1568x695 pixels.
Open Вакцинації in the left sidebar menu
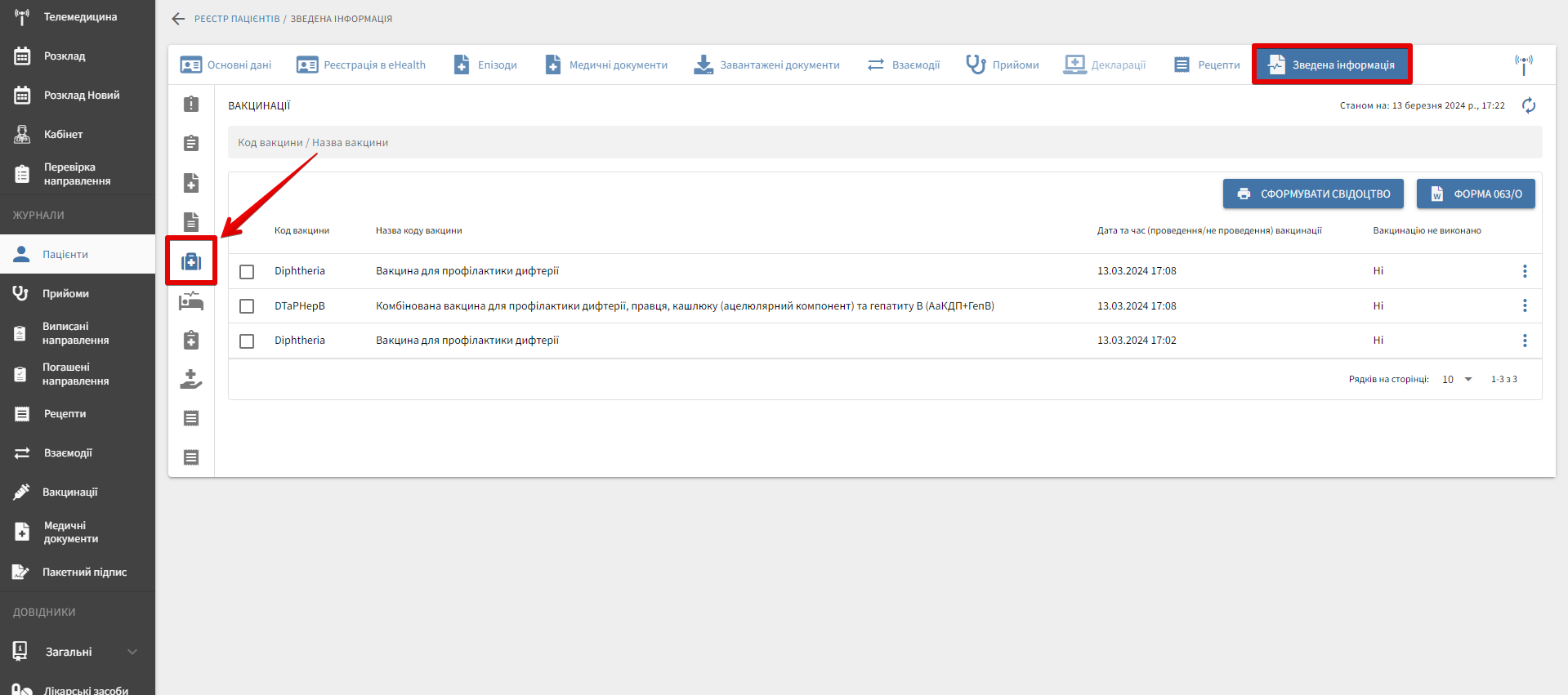point(69,492)
